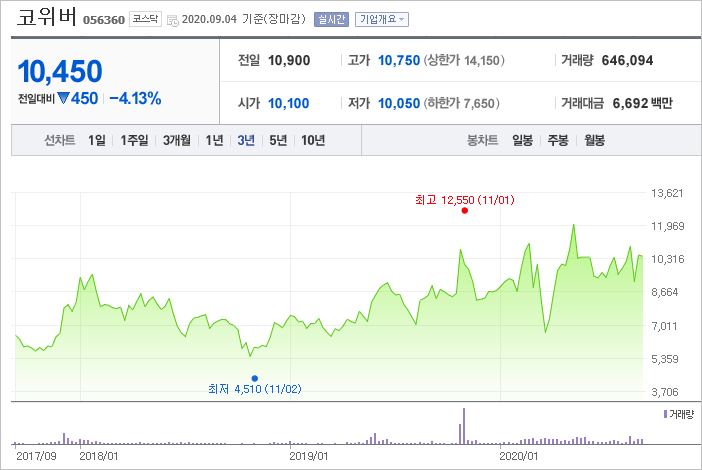
Task: Click the stock code 056360
Action: 104,20
